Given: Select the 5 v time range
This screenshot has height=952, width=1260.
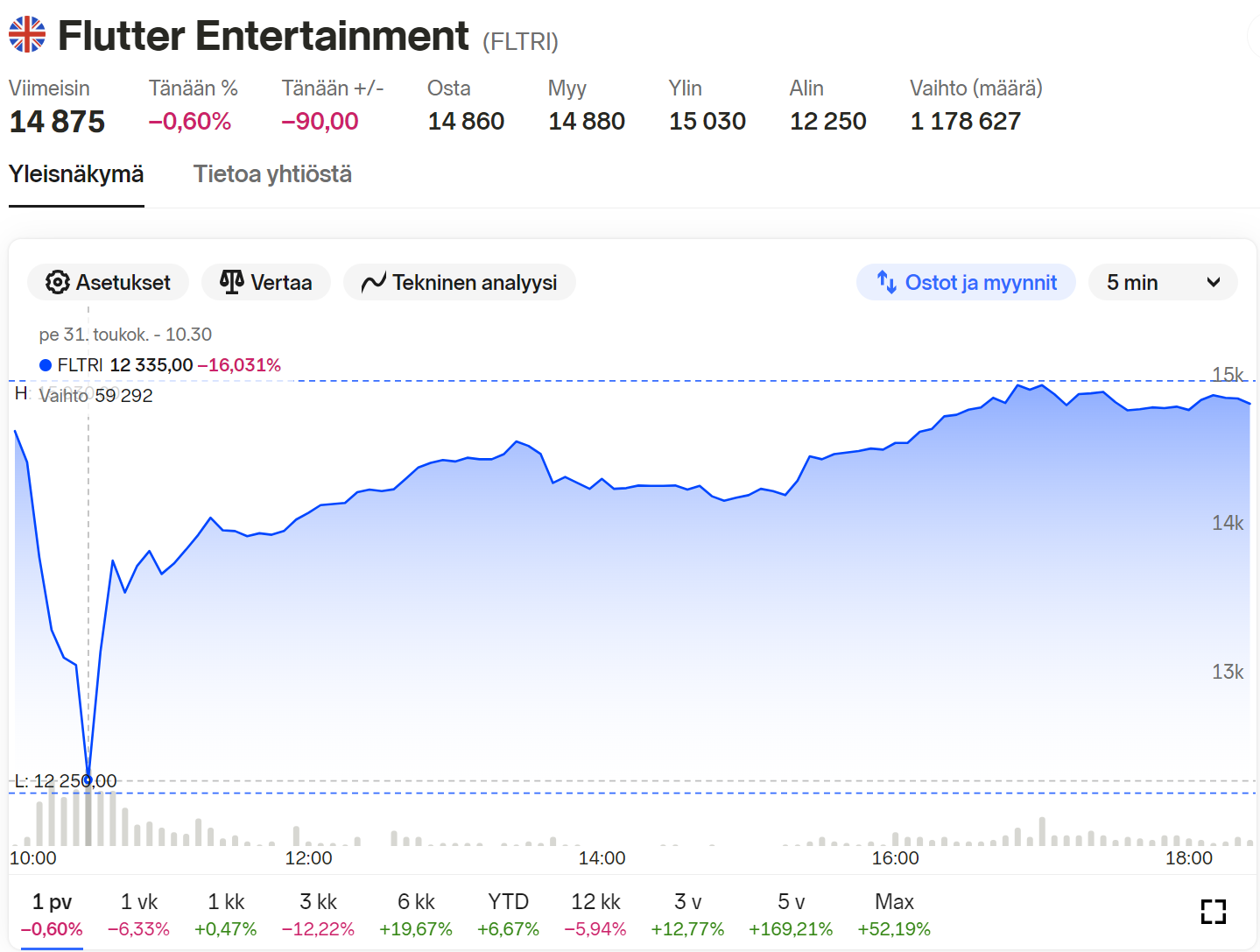Looking at the screenshot, I should point(791,913).
